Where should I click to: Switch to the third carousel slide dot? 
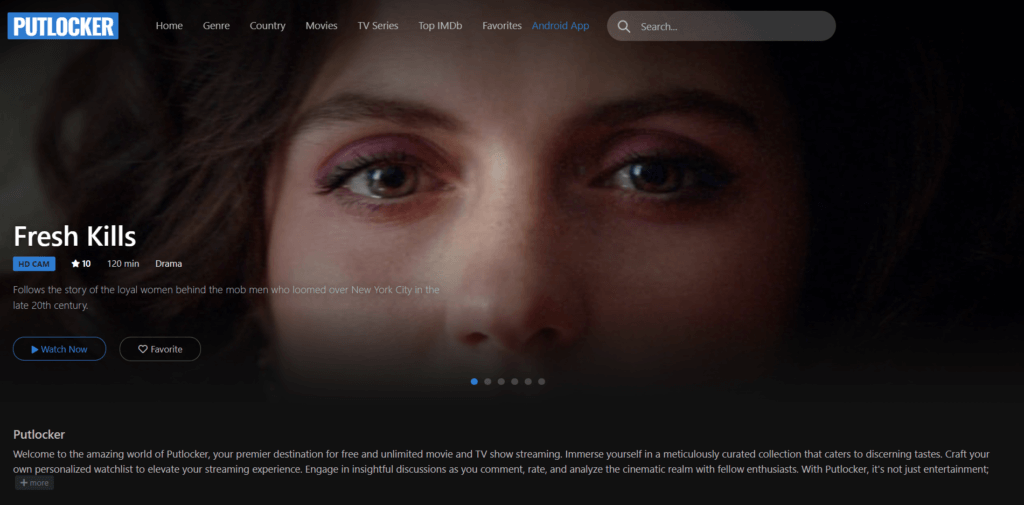tap(501, 381)
